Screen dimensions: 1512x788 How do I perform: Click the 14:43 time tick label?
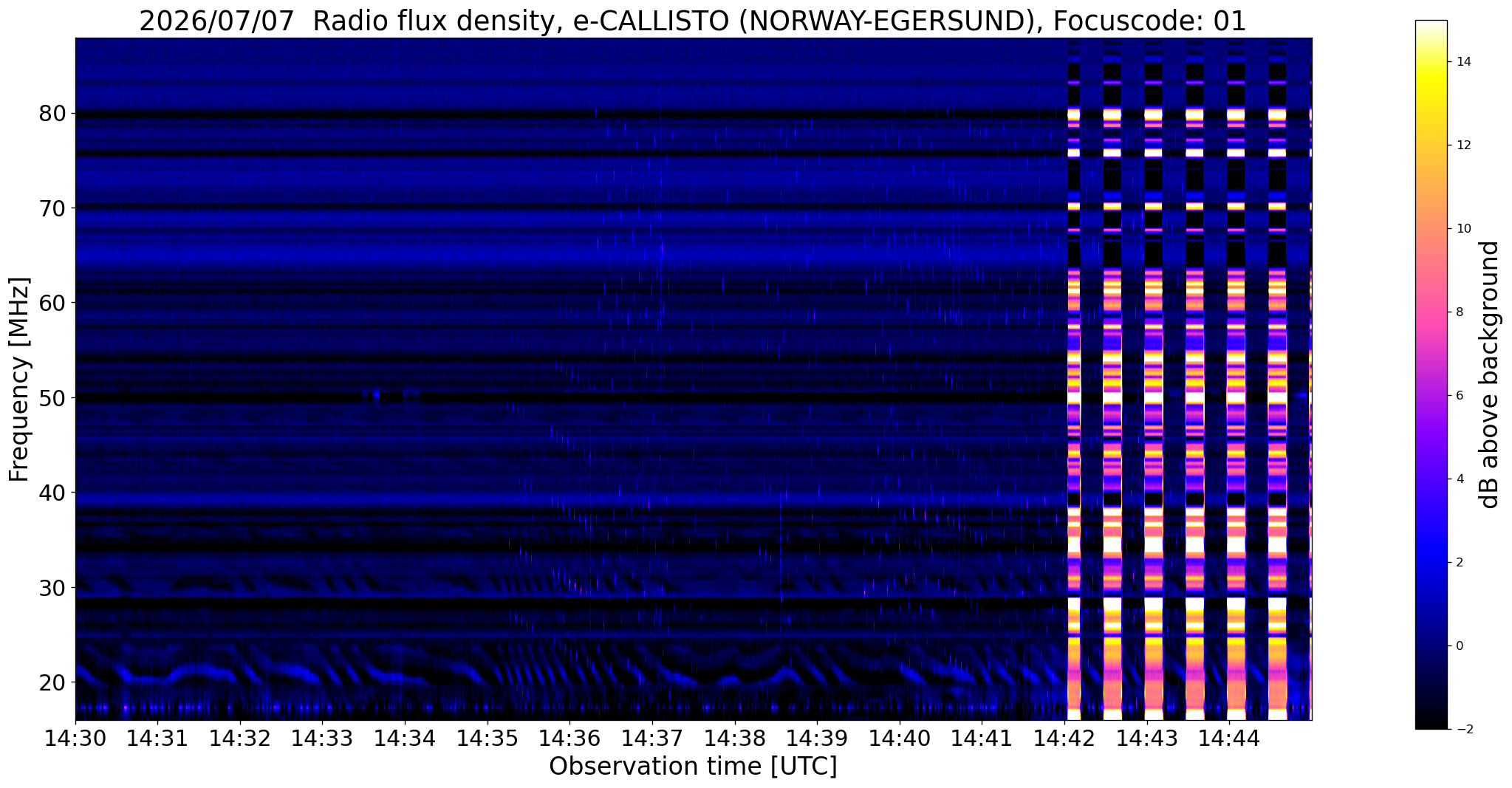coord(1146,737)
